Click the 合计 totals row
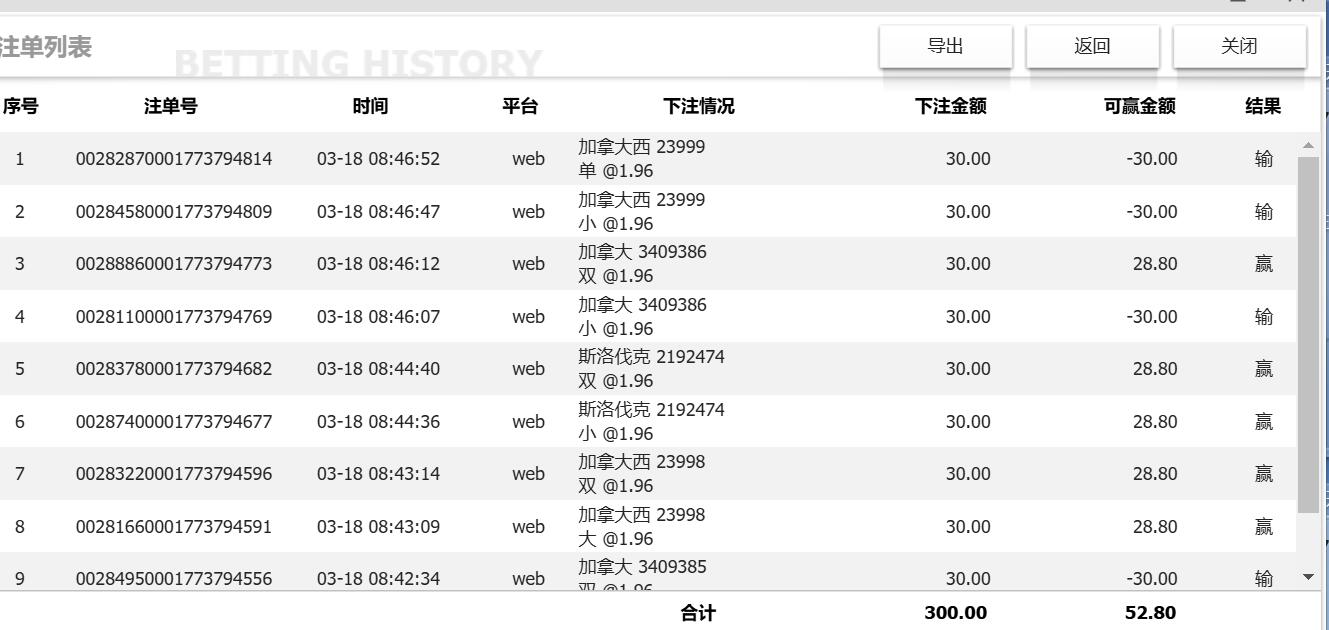Viewport: 1329px width, 630px height. (x=697, y=612)
